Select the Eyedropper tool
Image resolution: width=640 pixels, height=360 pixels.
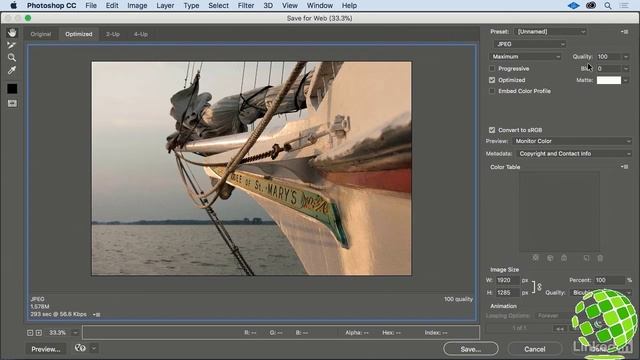pyautogui.click(x=12, y=70)
